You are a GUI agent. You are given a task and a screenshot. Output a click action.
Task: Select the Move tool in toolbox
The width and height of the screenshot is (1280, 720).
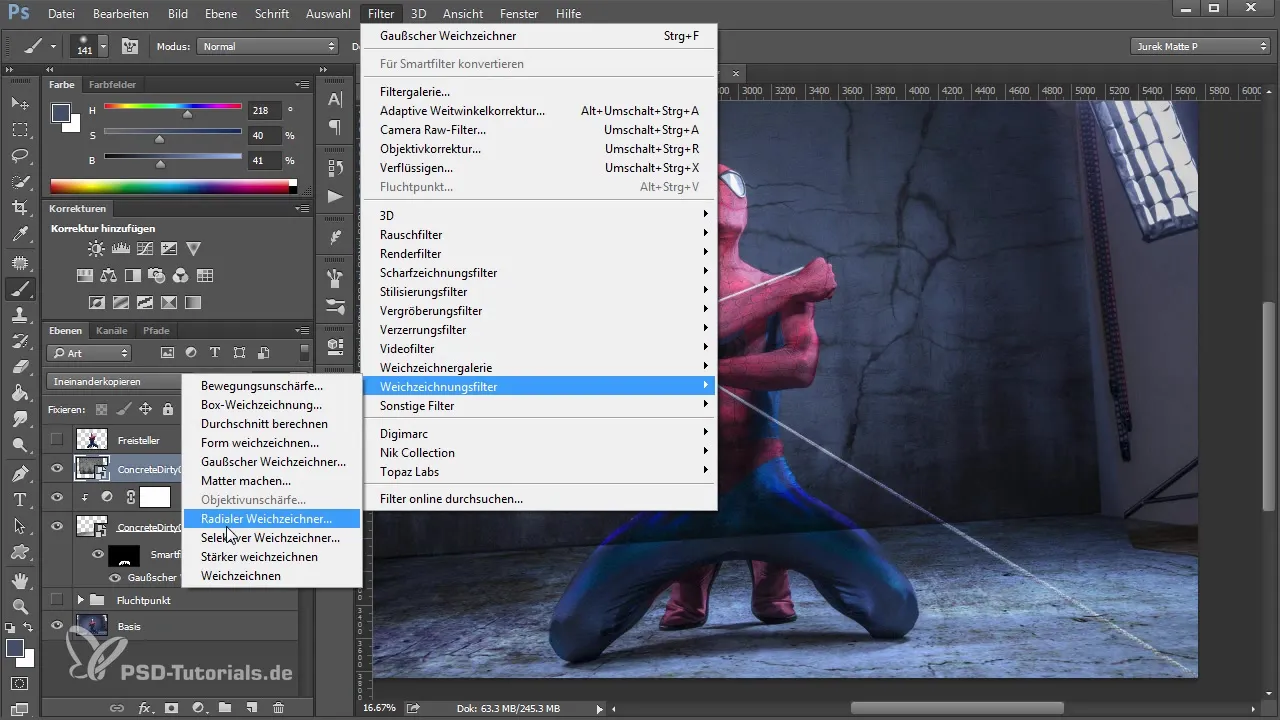click(x=19, y=103)
